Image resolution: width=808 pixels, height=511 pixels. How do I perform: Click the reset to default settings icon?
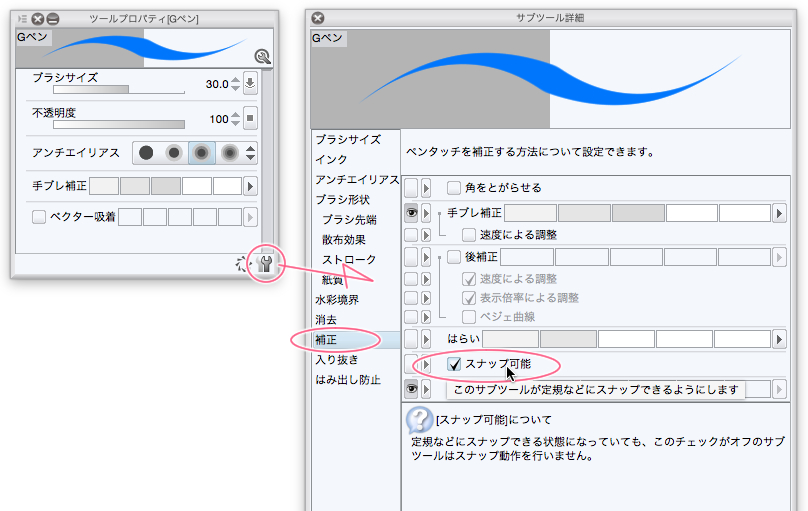pos(242,264)
